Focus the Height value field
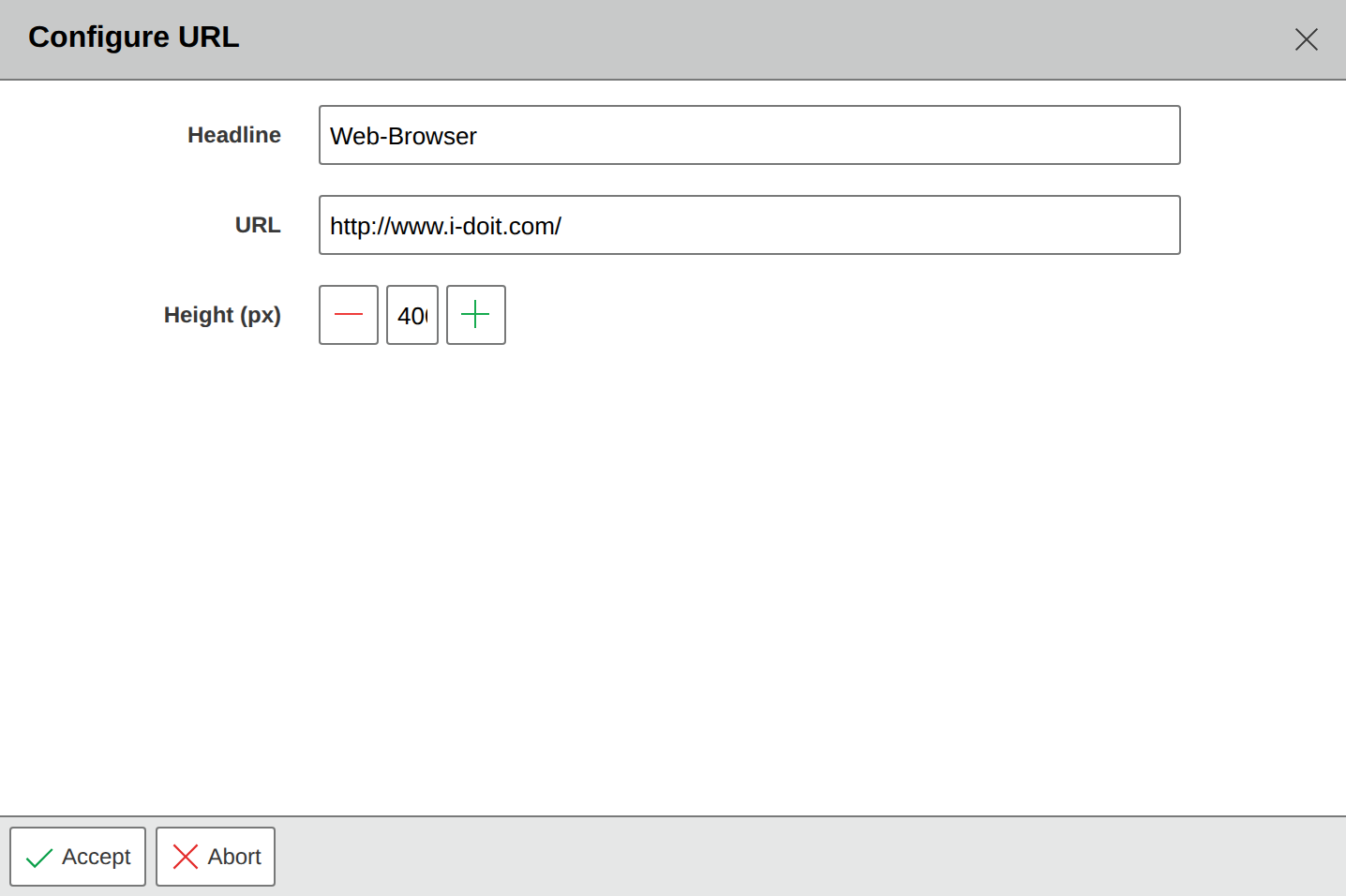Screen dimensions: 1346x896 pos(412,315)
